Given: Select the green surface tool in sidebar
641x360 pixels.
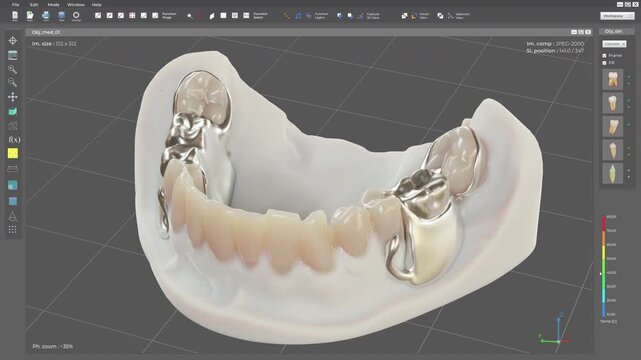Looking at the screenshot, I should coord(13,112).
